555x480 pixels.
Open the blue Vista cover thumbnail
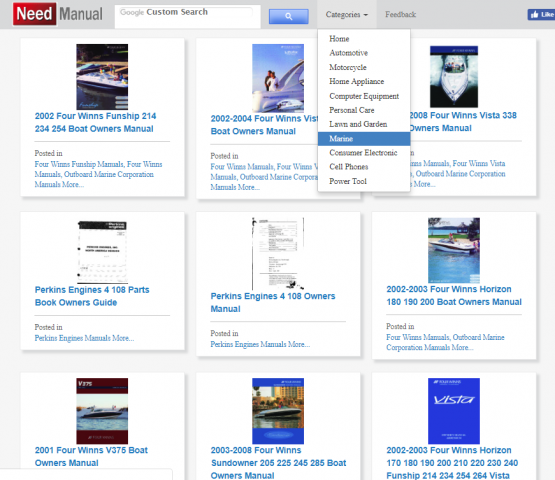[454, 411]
